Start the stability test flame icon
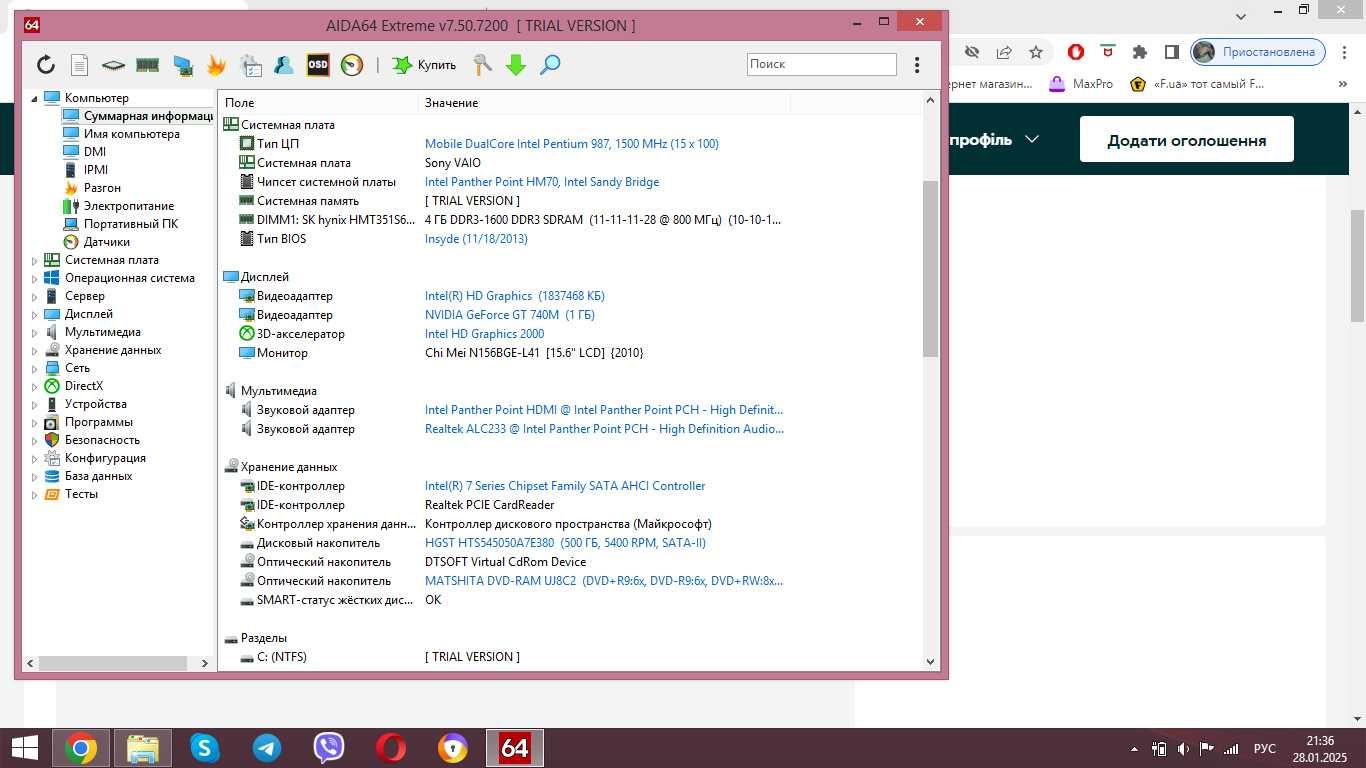This screenshot has height=768, width=1366. coord(216,65)
